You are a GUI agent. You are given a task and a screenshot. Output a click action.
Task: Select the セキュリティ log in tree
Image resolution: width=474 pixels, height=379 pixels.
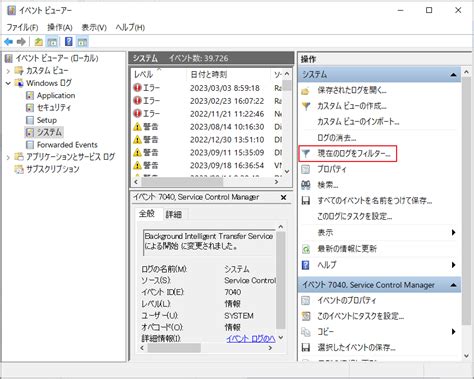point(54,108)
